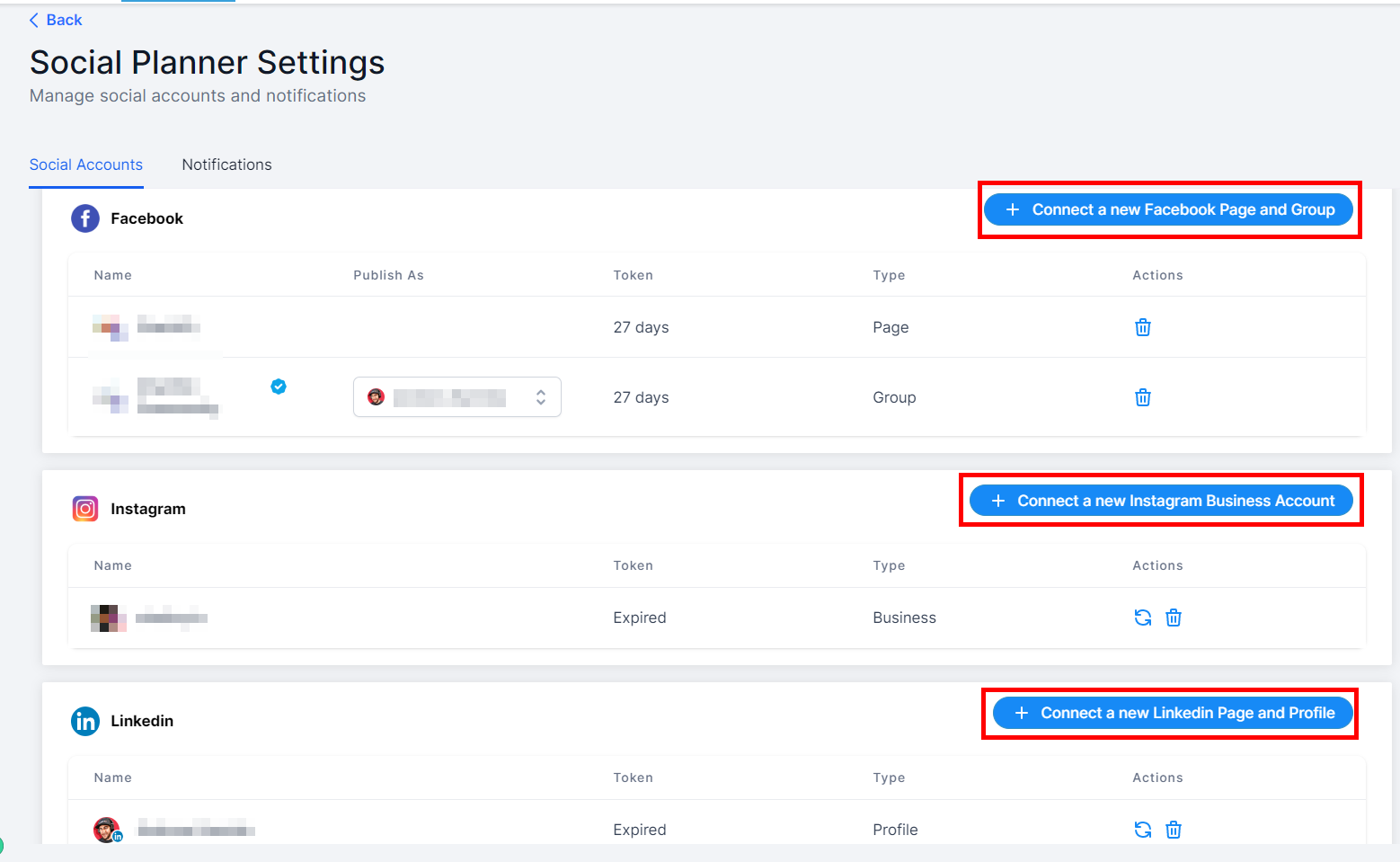Delete the LinkedIn Profile account

pos(1173,830)
